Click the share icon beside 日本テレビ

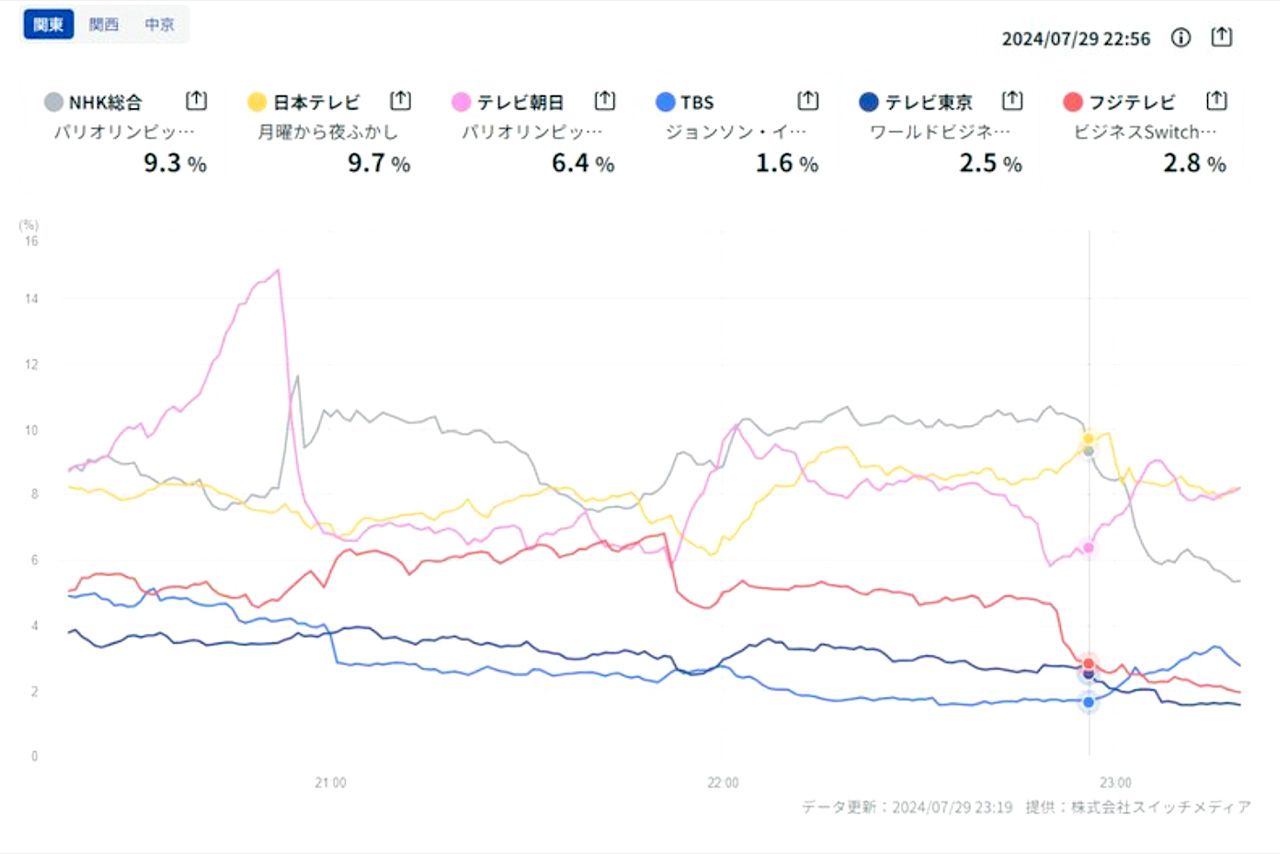[400, 100]
